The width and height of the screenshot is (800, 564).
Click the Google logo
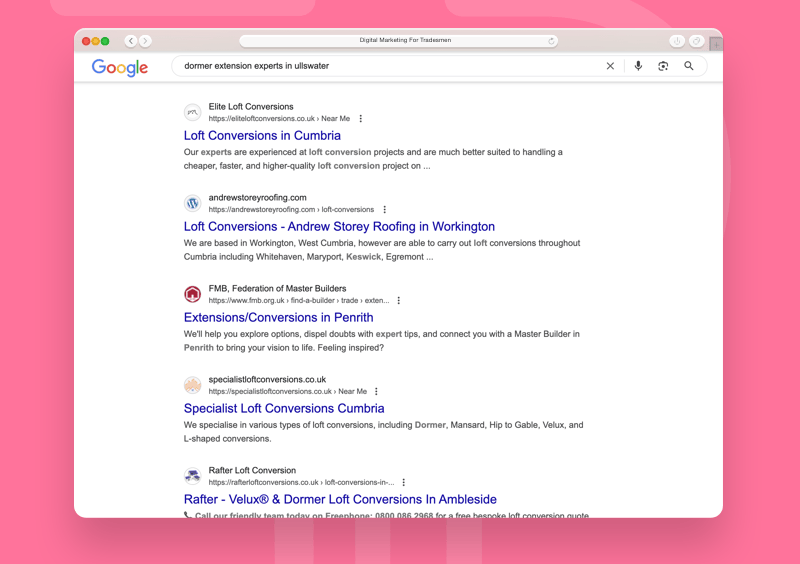120,67
